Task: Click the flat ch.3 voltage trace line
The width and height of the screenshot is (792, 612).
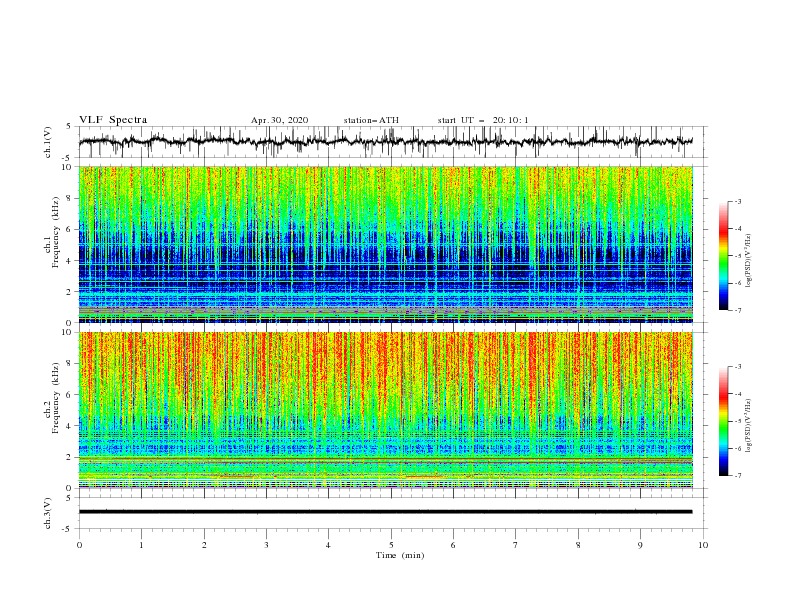Action: pos(385,512)
